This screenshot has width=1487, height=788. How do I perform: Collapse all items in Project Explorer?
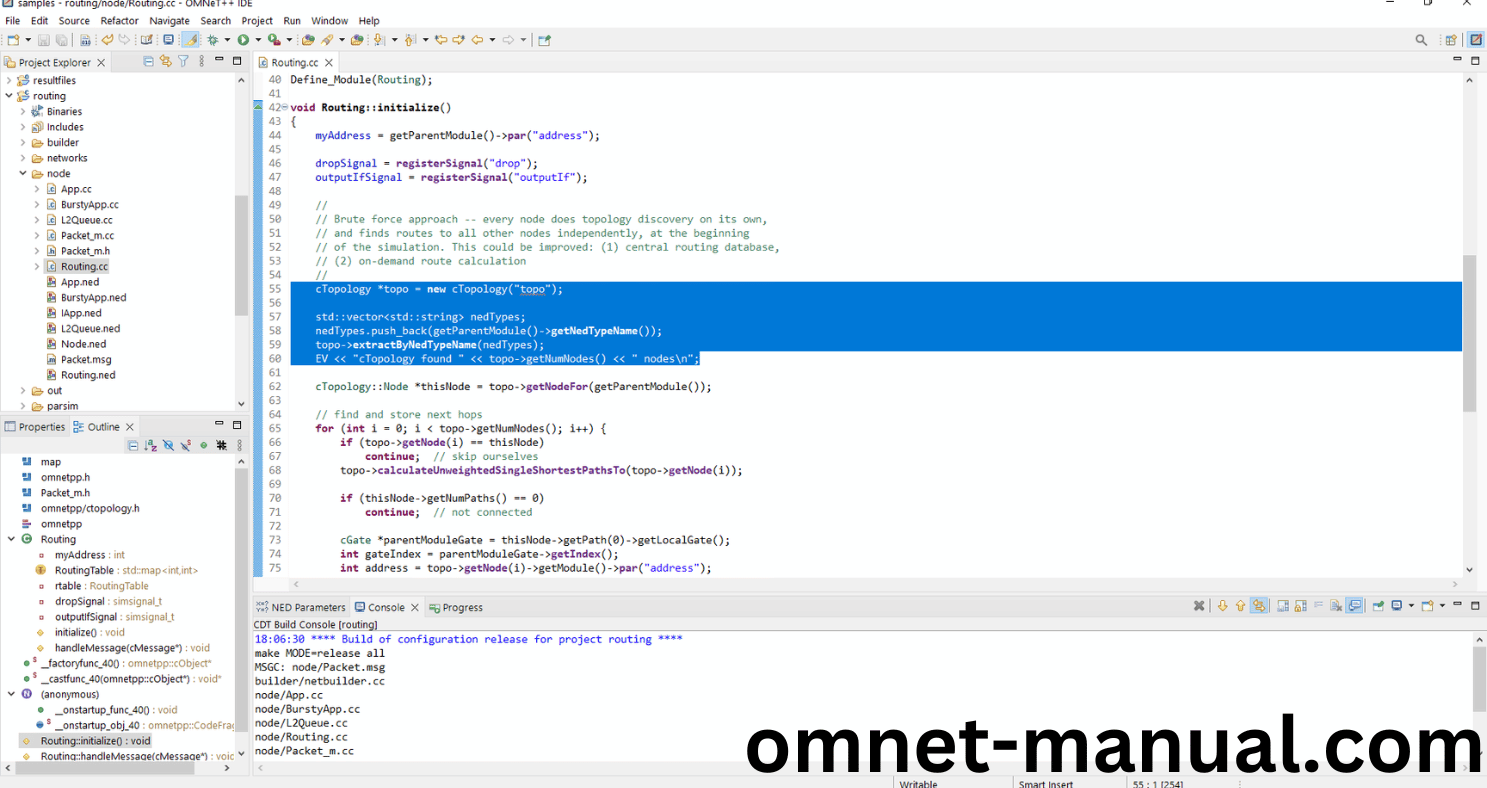149,62
